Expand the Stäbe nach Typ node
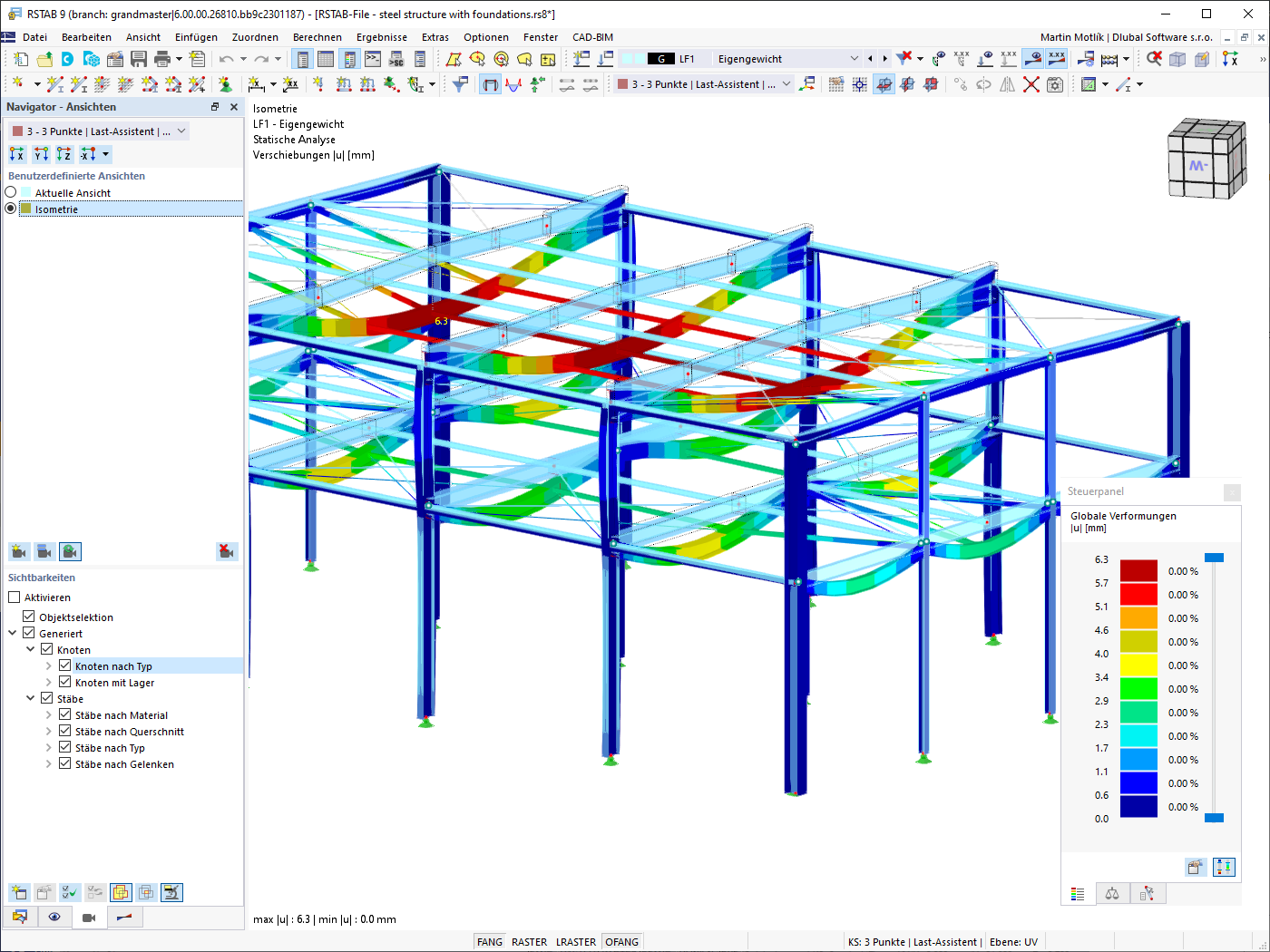This screenshot has width=1270, height=952. (x=49, y=747)
